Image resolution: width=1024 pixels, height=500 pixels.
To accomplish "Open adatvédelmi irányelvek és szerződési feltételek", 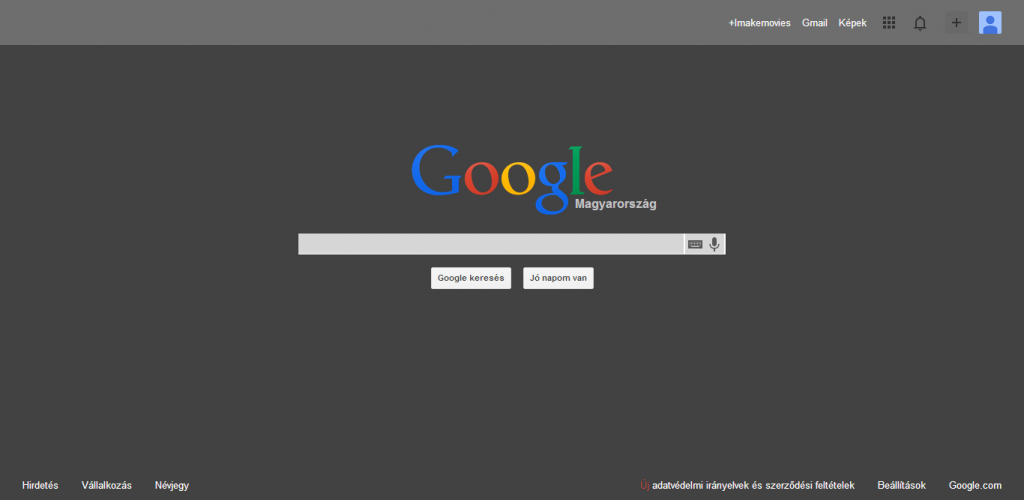I will 754,486.
